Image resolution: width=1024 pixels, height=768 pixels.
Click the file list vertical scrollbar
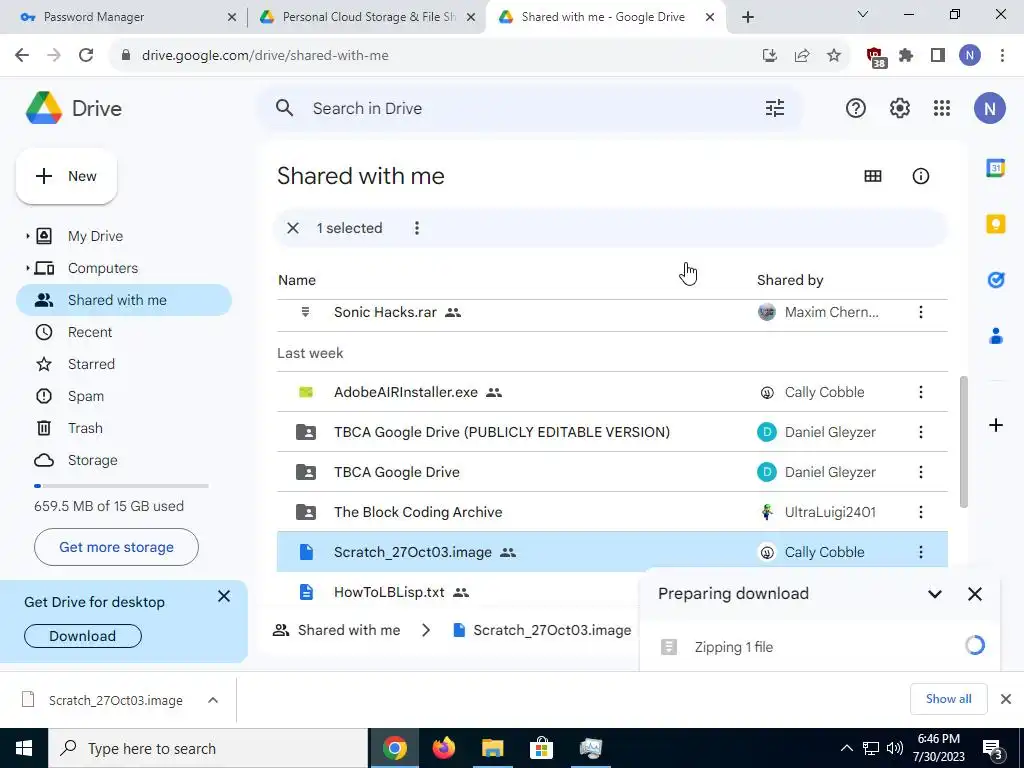click(963, 442)
